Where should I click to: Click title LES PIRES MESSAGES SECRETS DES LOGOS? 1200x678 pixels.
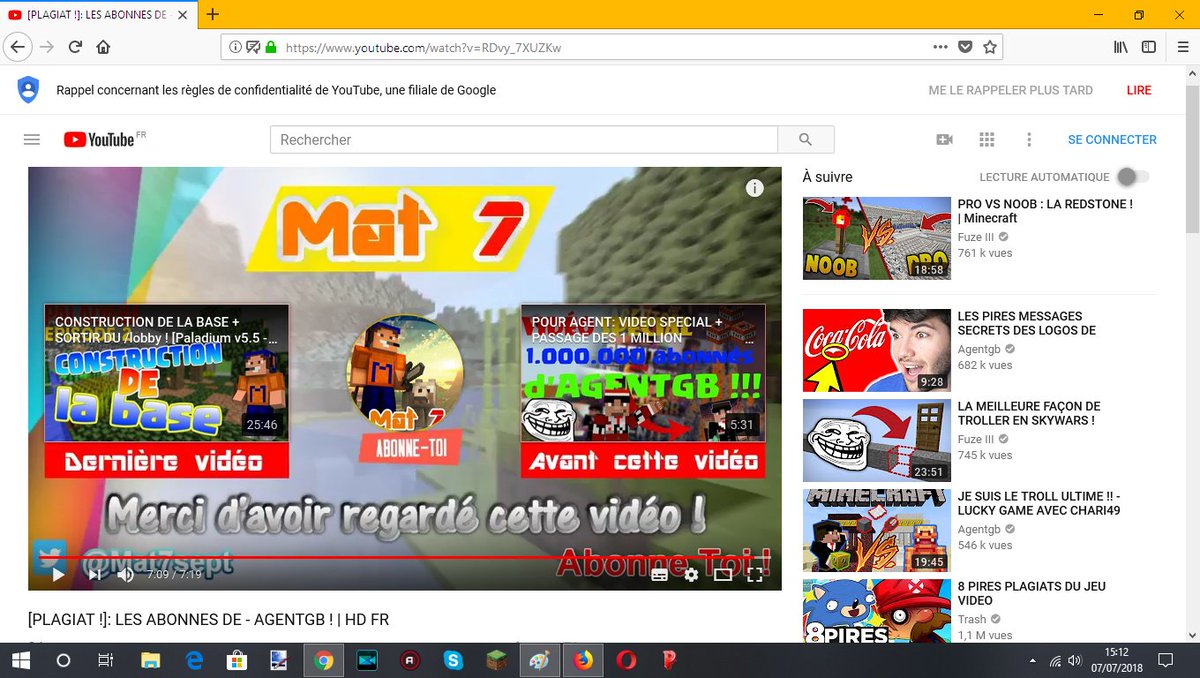click(1027, 323)
